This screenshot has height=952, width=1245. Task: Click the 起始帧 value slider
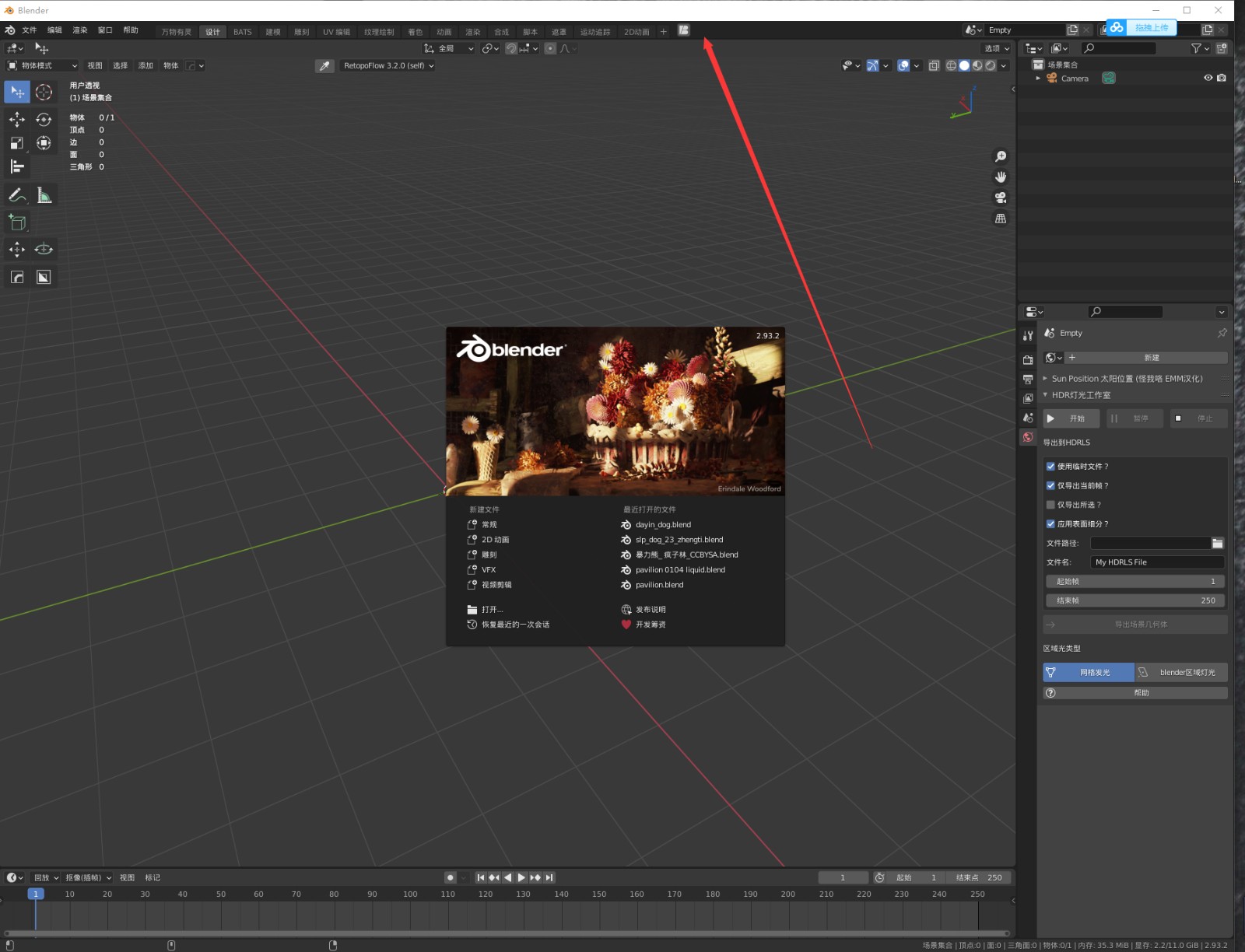tap(1135, 581)
